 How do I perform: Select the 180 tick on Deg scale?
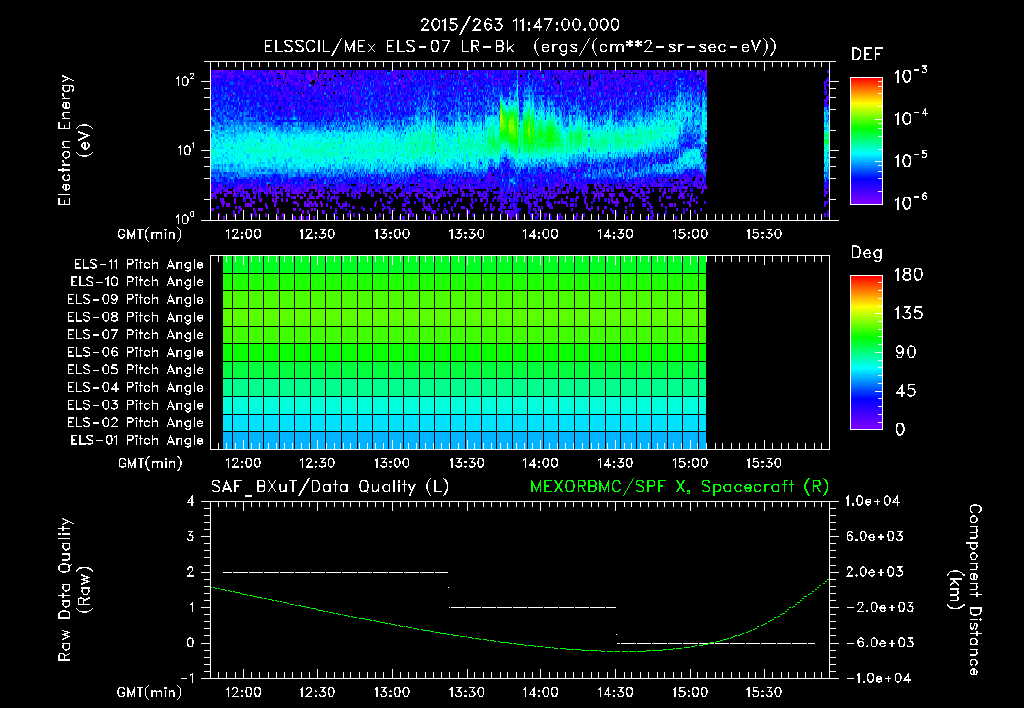[x=908, y=275]
